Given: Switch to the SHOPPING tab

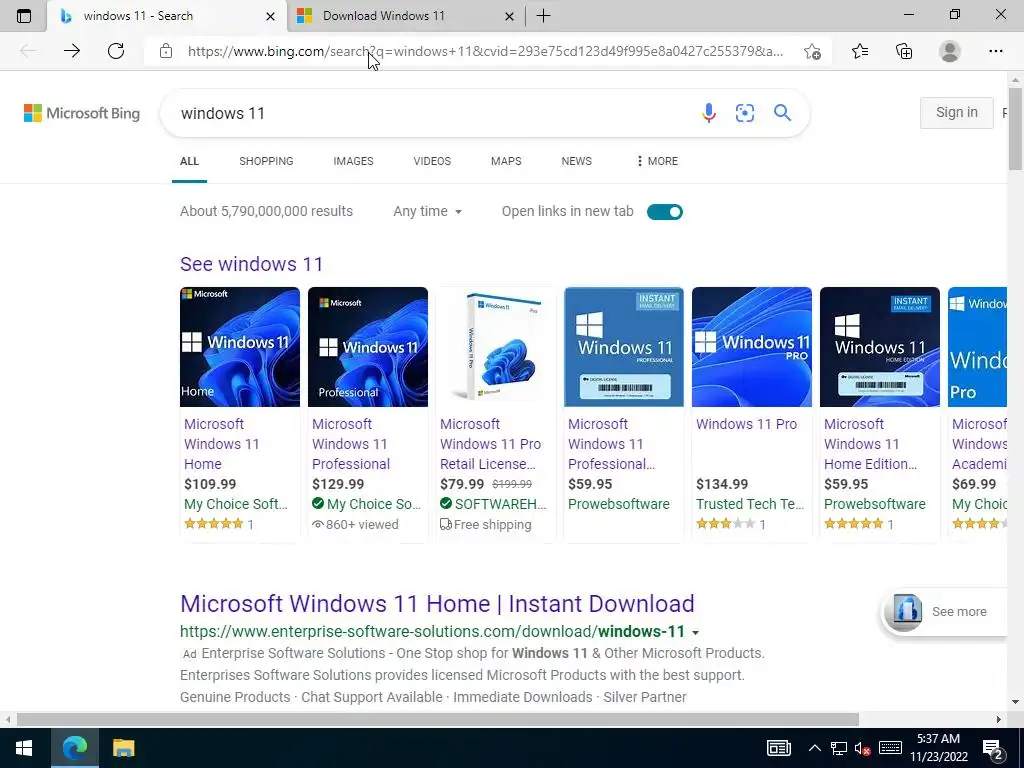Looking at the screenshot, I should pyautogui.click(x=266, y=161).
